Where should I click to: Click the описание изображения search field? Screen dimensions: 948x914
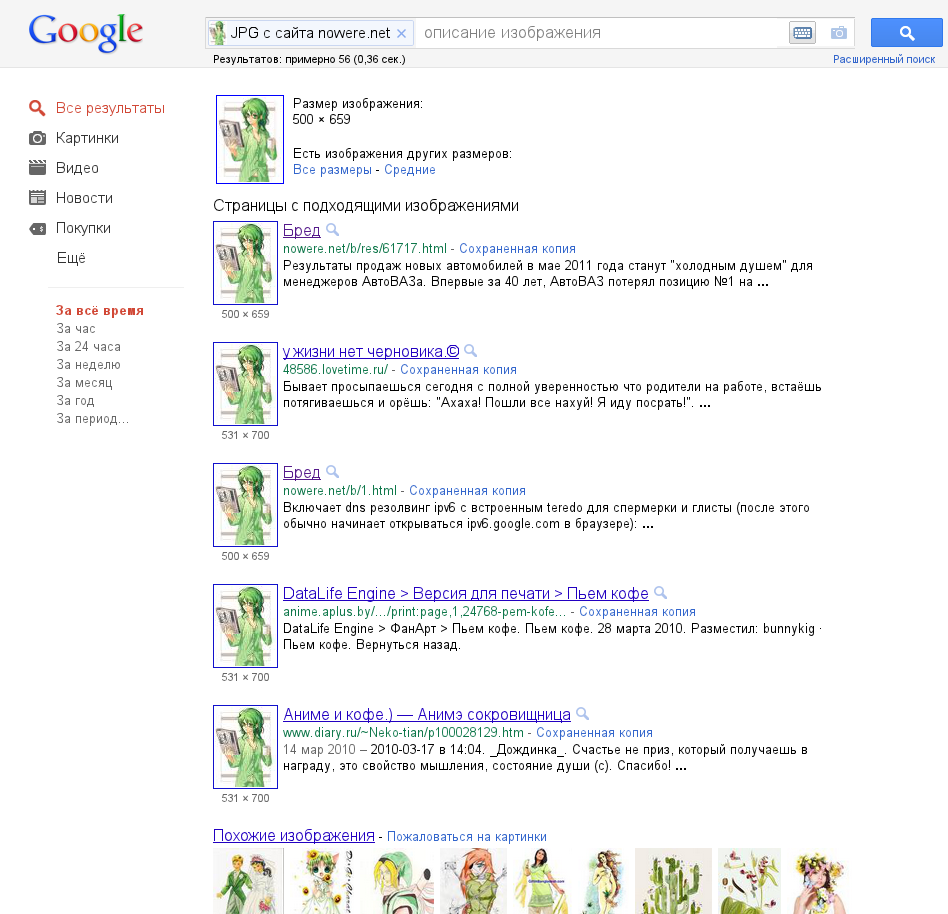click(x=602, y=33)
